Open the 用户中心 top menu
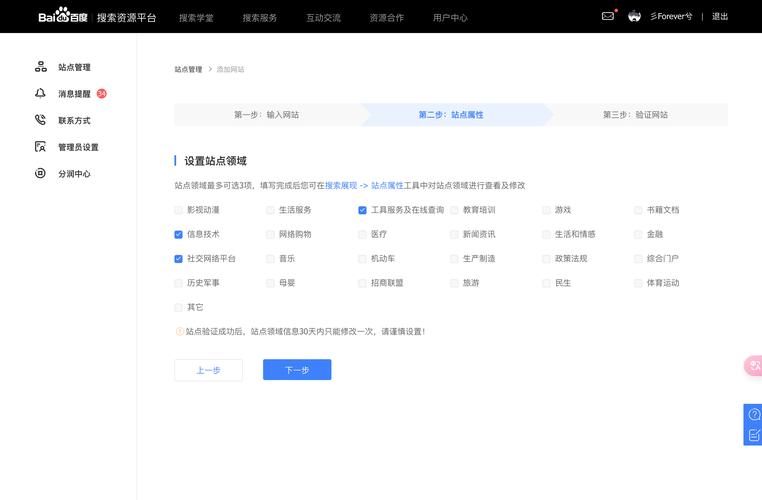 (450, 18)
